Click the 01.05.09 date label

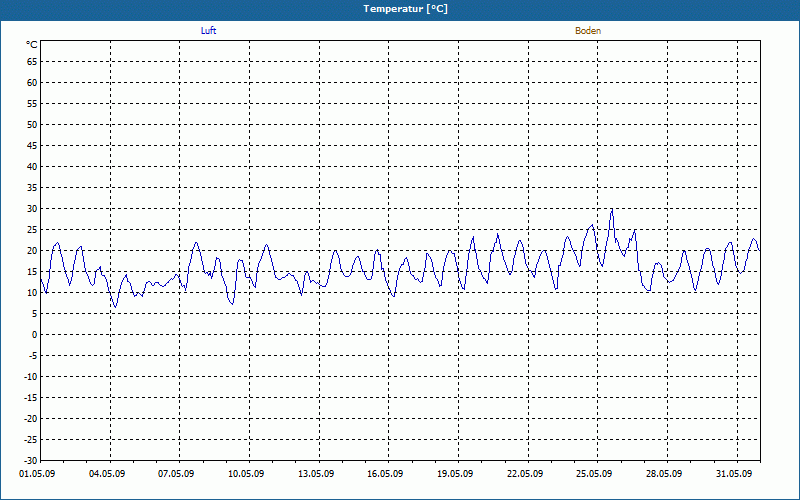(37, 474)
